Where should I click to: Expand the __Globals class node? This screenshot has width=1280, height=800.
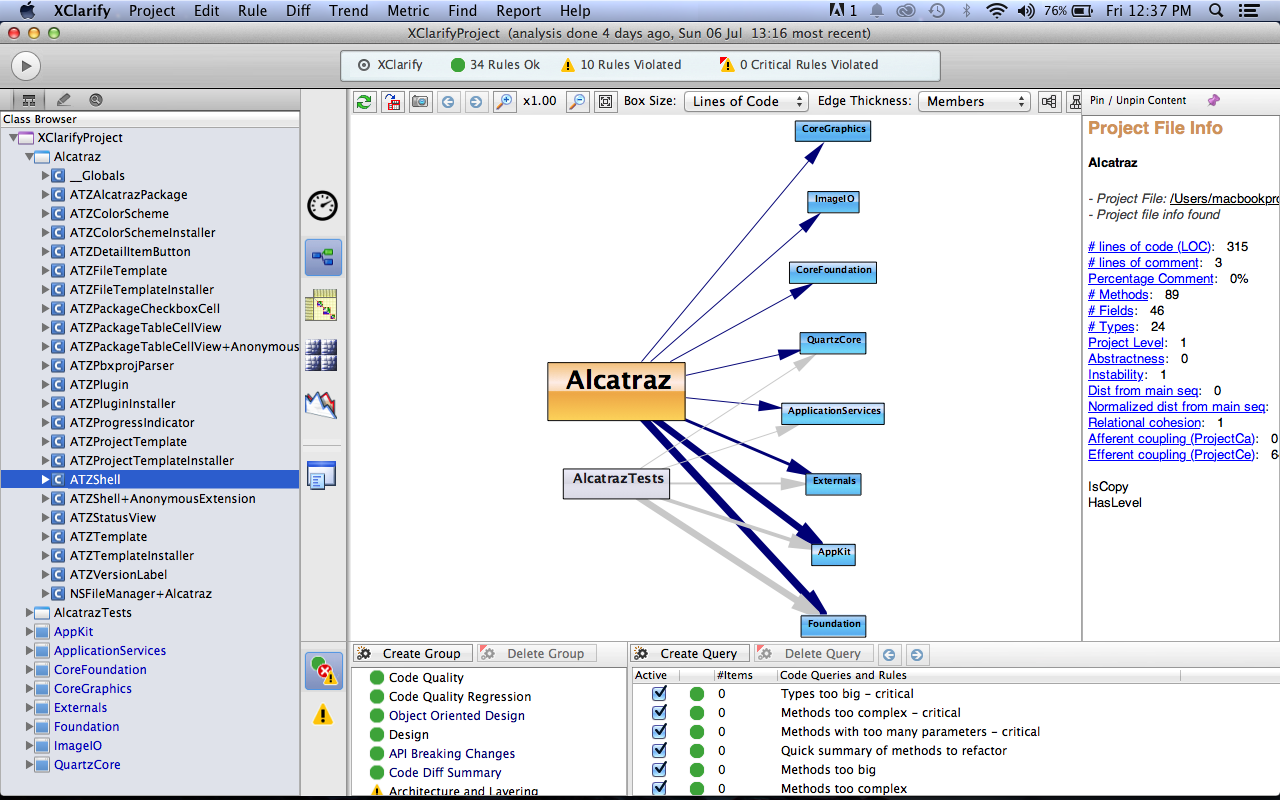click(45, 176)
